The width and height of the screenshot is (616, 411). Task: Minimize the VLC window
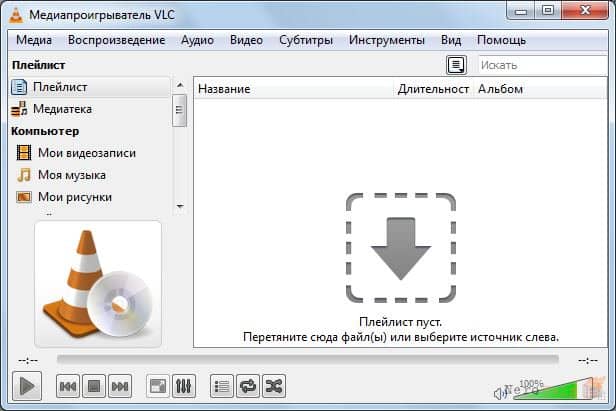(x=521, y=11)
